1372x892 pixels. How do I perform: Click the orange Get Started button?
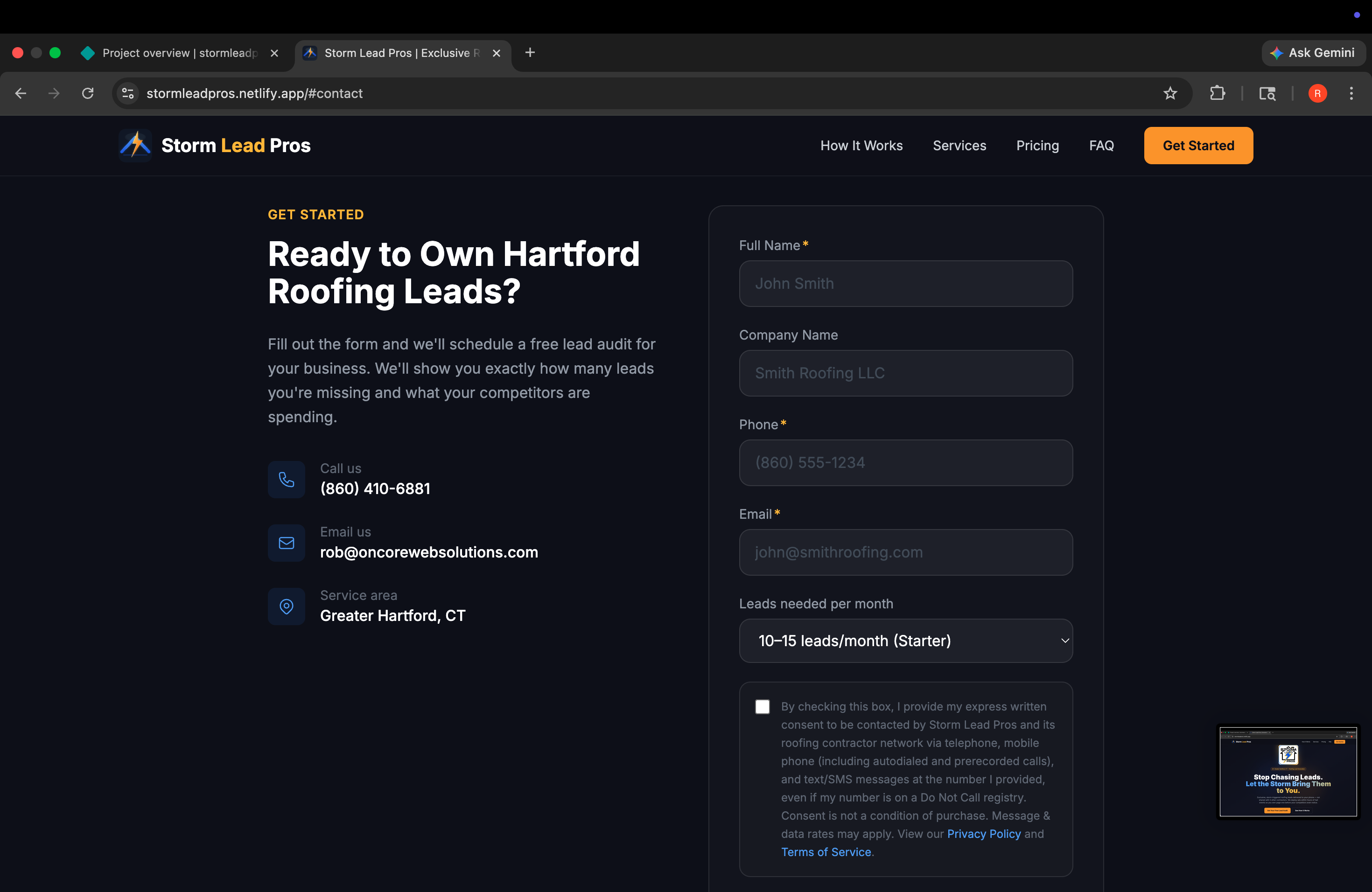[x=1198, y=146]
